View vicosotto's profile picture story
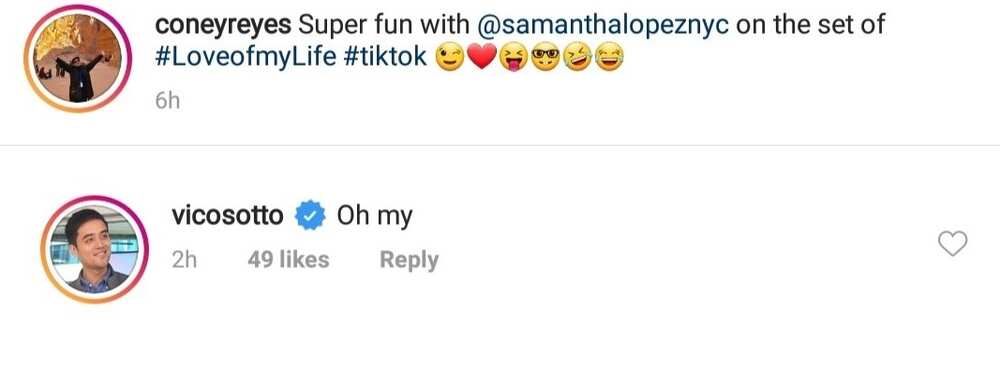Image resolution: width=1000 pixels, height=367 pixels. click(x=94, y=249)
